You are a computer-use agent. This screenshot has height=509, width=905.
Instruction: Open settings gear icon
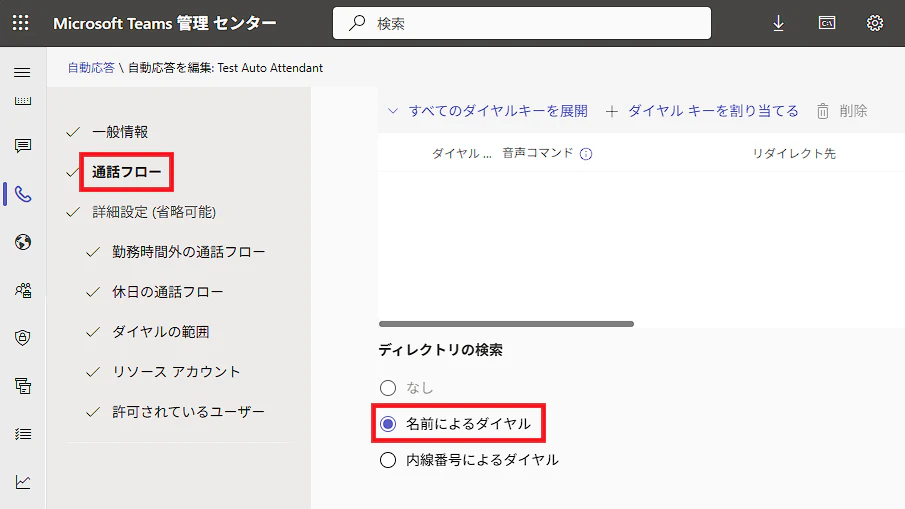(874, 23)
